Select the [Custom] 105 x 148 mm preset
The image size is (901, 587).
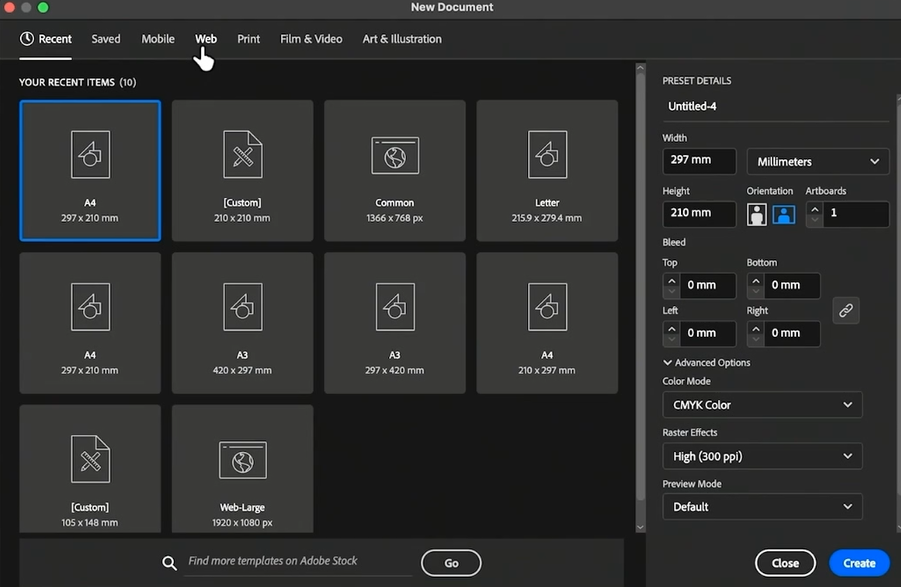pyautogui.click(x=90, y=469)
